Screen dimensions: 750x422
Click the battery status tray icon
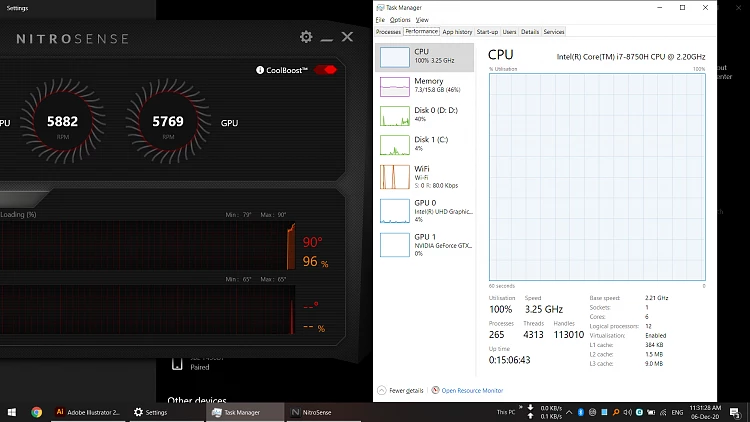pos(651,412)
